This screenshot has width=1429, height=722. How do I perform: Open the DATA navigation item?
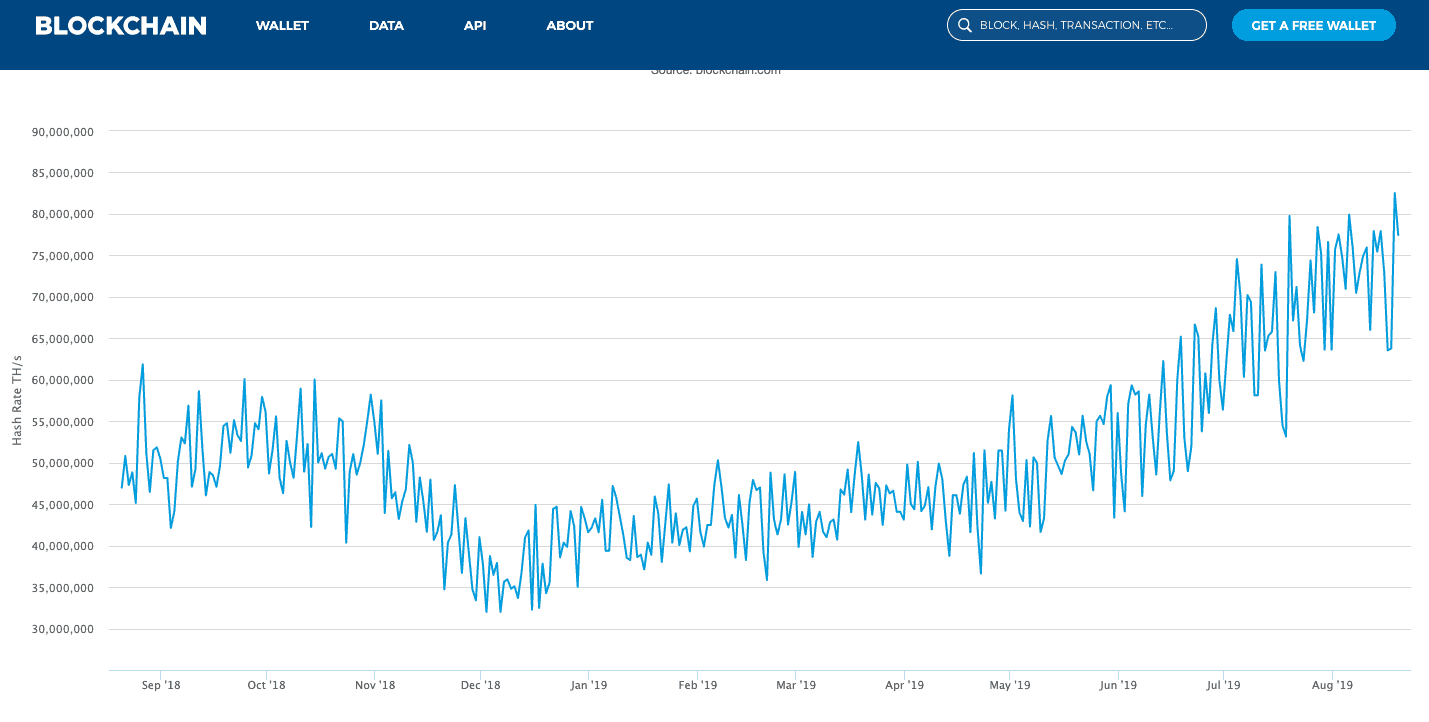tap(386, 26)
